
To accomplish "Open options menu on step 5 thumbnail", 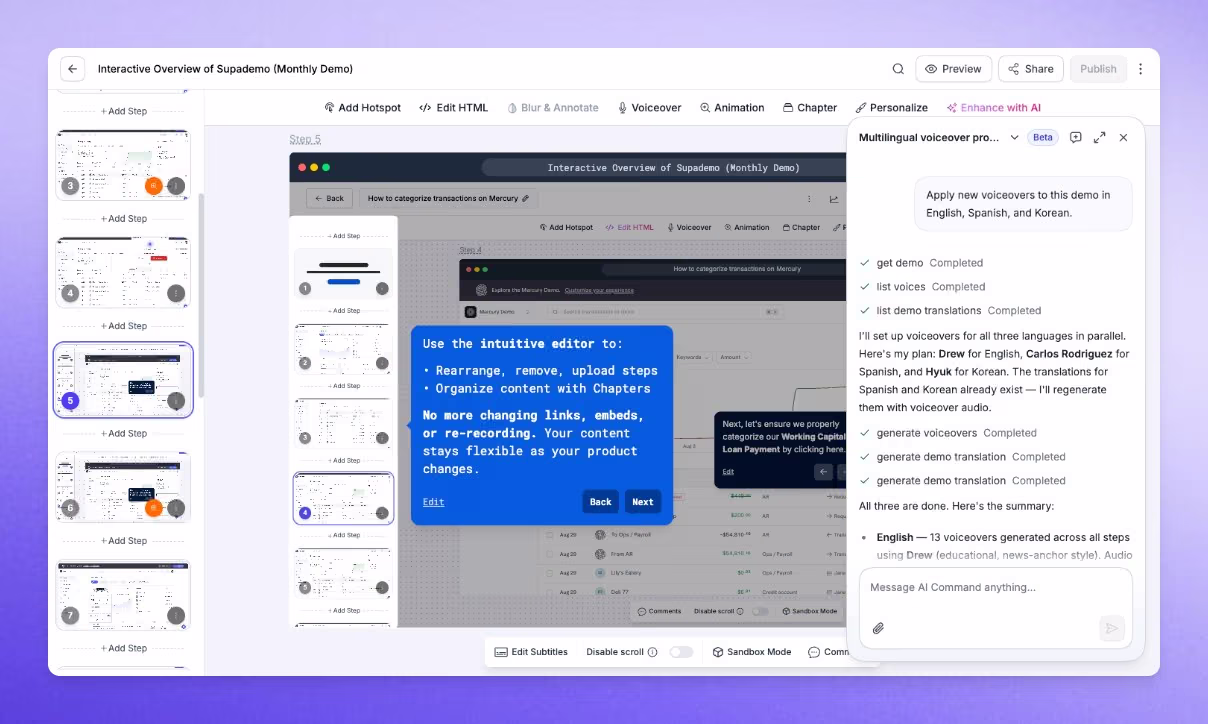I will pyautogui.click(x=176, y=401).
